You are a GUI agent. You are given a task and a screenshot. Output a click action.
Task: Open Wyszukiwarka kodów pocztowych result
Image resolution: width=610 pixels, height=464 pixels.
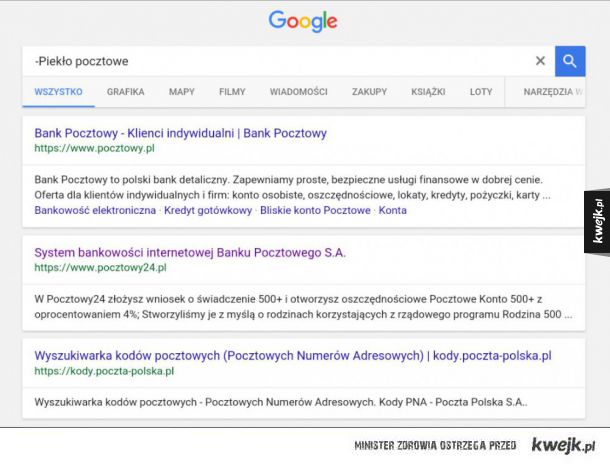tap(293, 355)
